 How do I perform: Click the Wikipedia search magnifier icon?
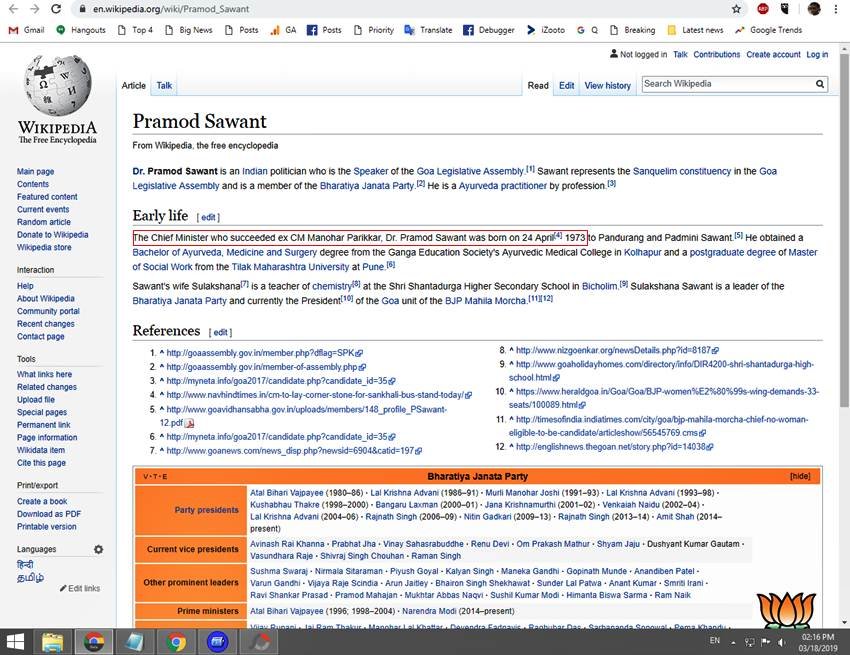[x=820, y=84]
